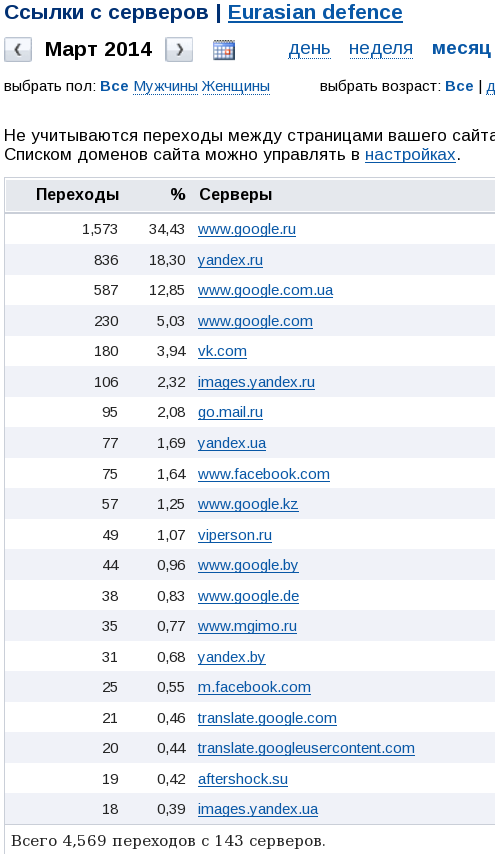
Task: Switch to the день view
Action: point(309,48)
